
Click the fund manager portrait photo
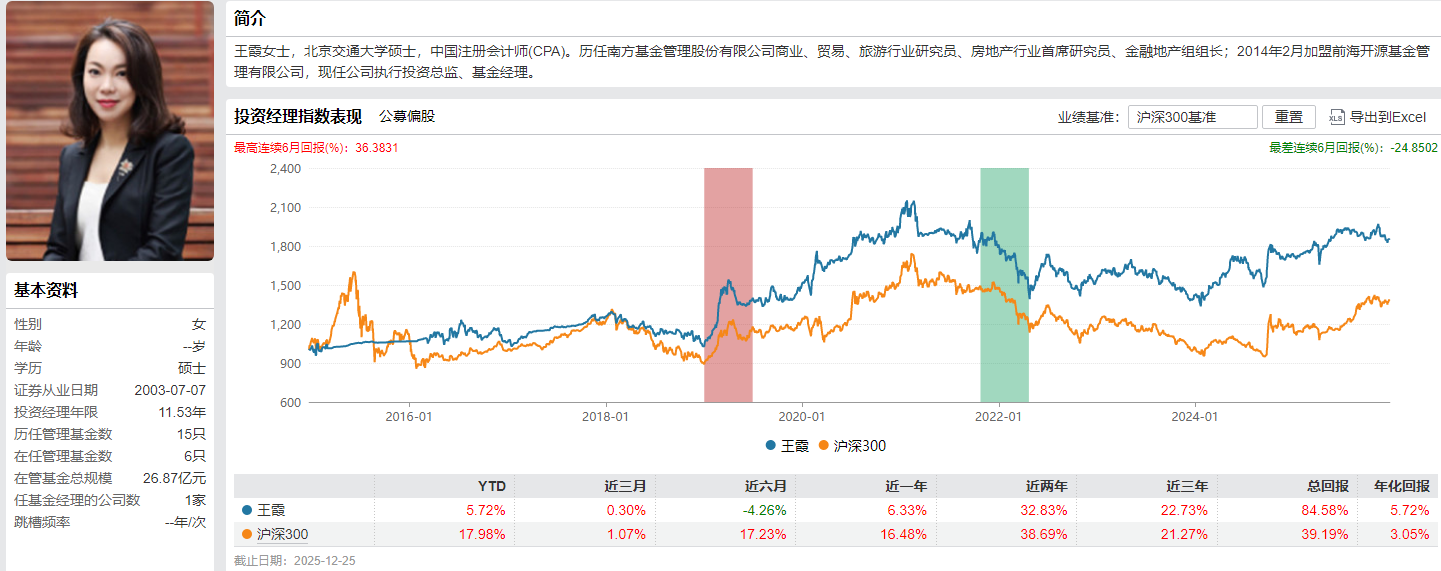click(x=110, y=131)
